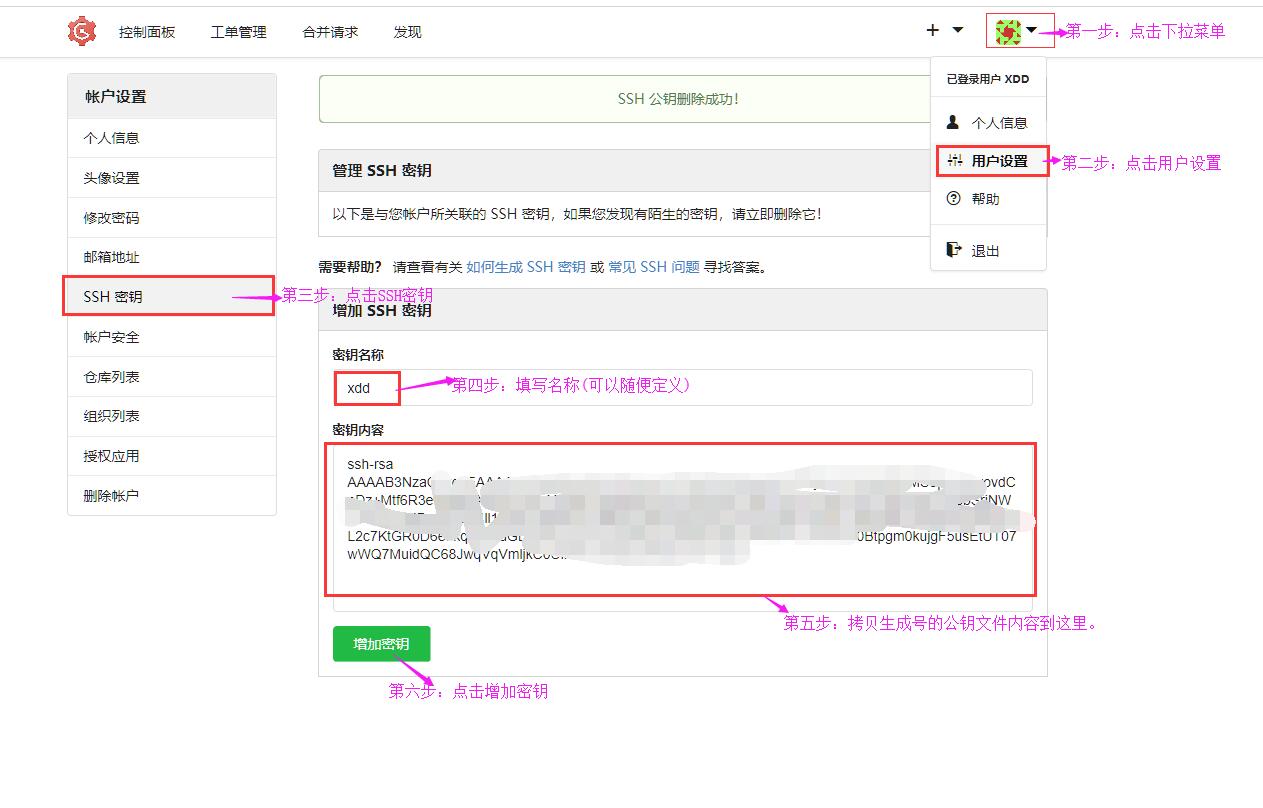
Task: Select 个人信息 in the dropdown menu
Action: point(988,122)
